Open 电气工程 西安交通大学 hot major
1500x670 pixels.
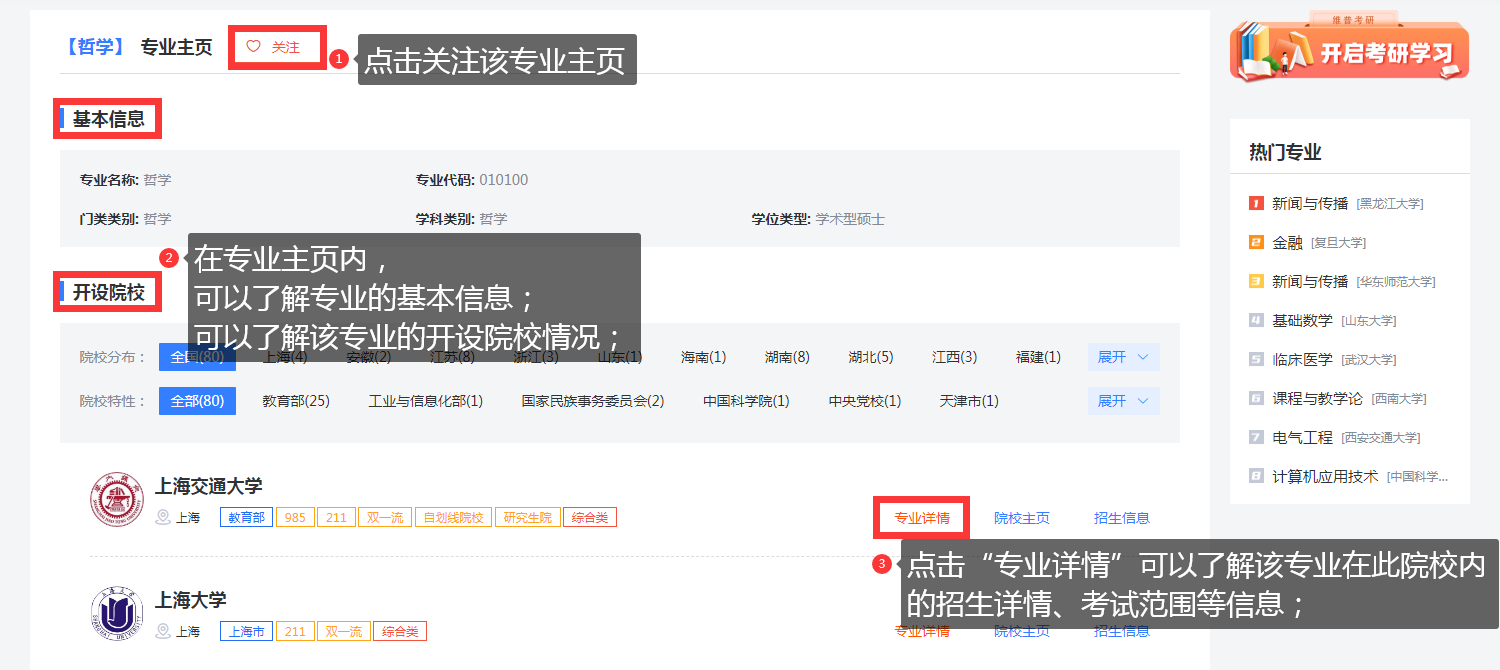tap(1302, 437)
